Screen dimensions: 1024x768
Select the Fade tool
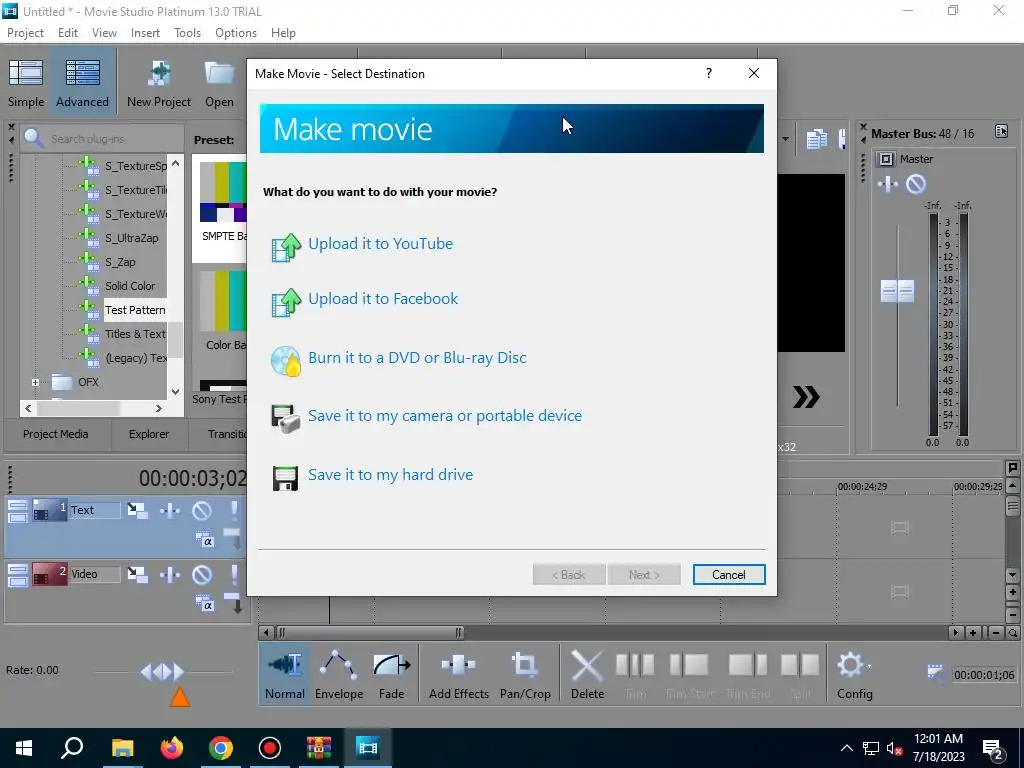tap(391, 674)
